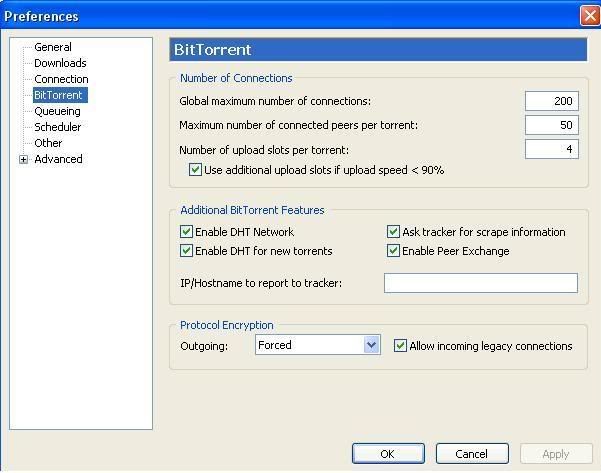Focus the upload slots per torrent field

(551, 149)
